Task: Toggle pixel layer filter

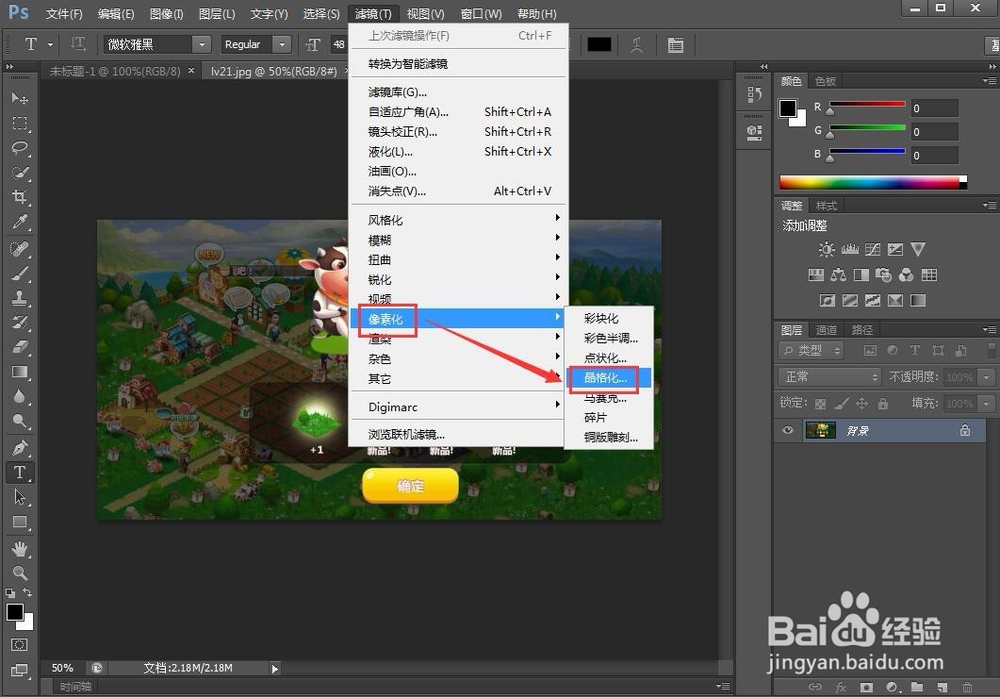Action: 870,351
